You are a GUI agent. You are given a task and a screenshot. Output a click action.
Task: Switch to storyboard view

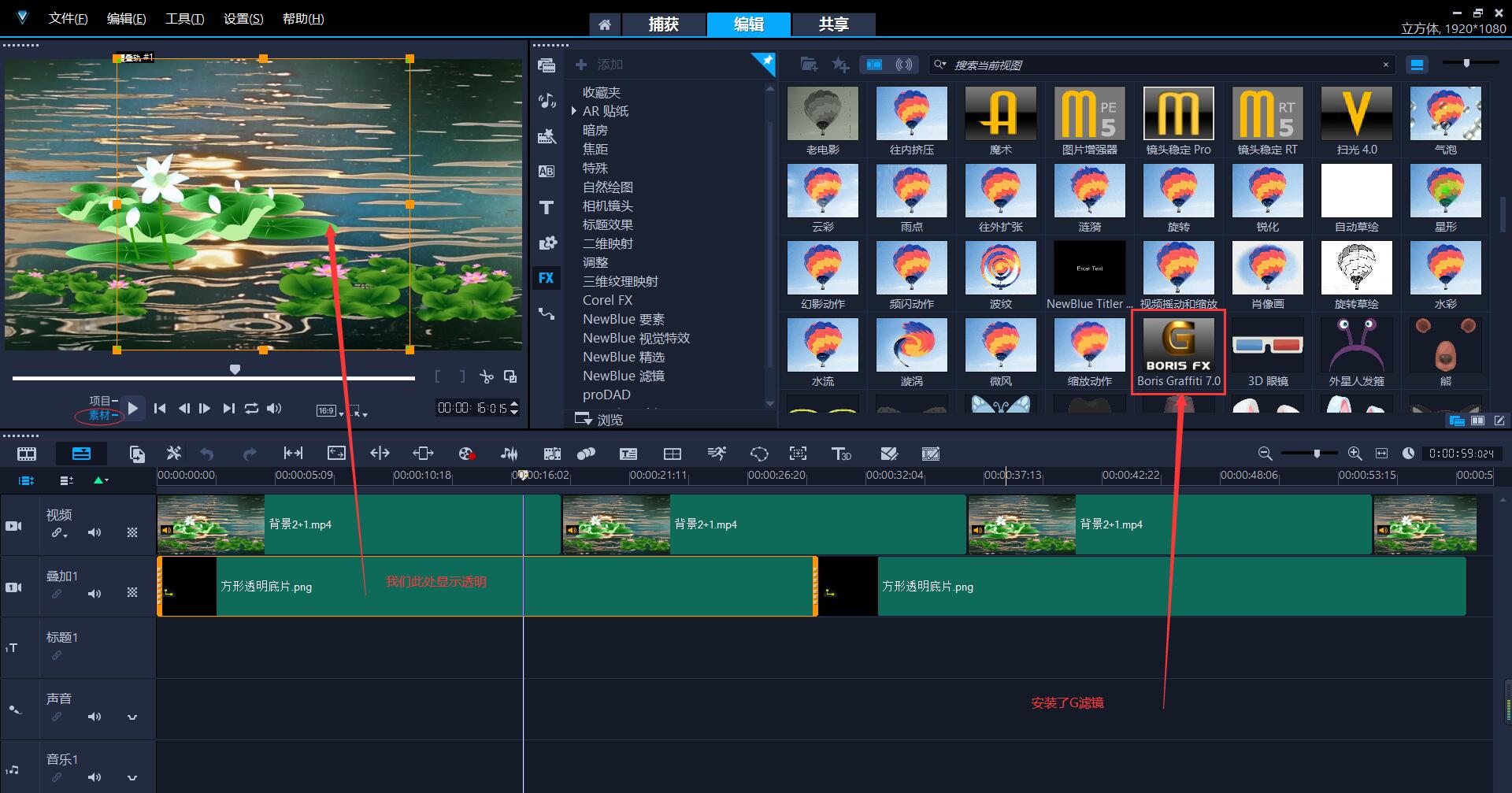pos(27,454)
